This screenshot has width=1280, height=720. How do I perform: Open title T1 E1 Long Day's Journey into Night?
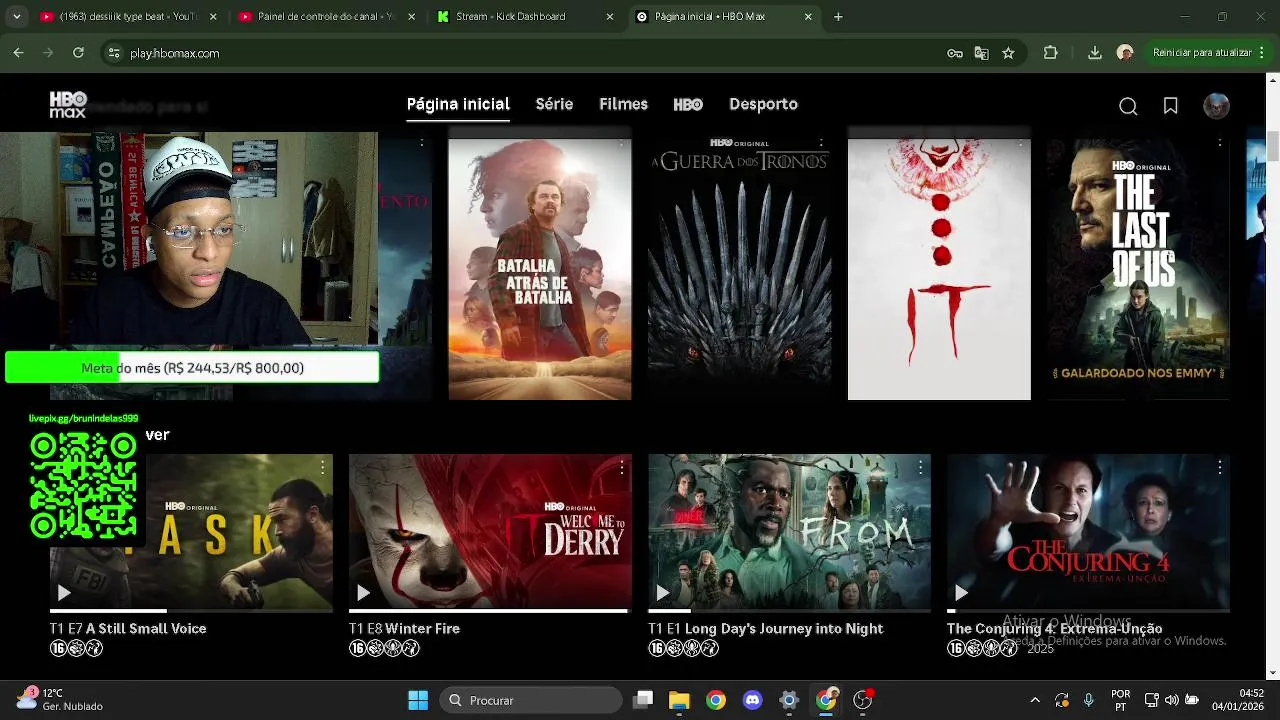(765, 628)
